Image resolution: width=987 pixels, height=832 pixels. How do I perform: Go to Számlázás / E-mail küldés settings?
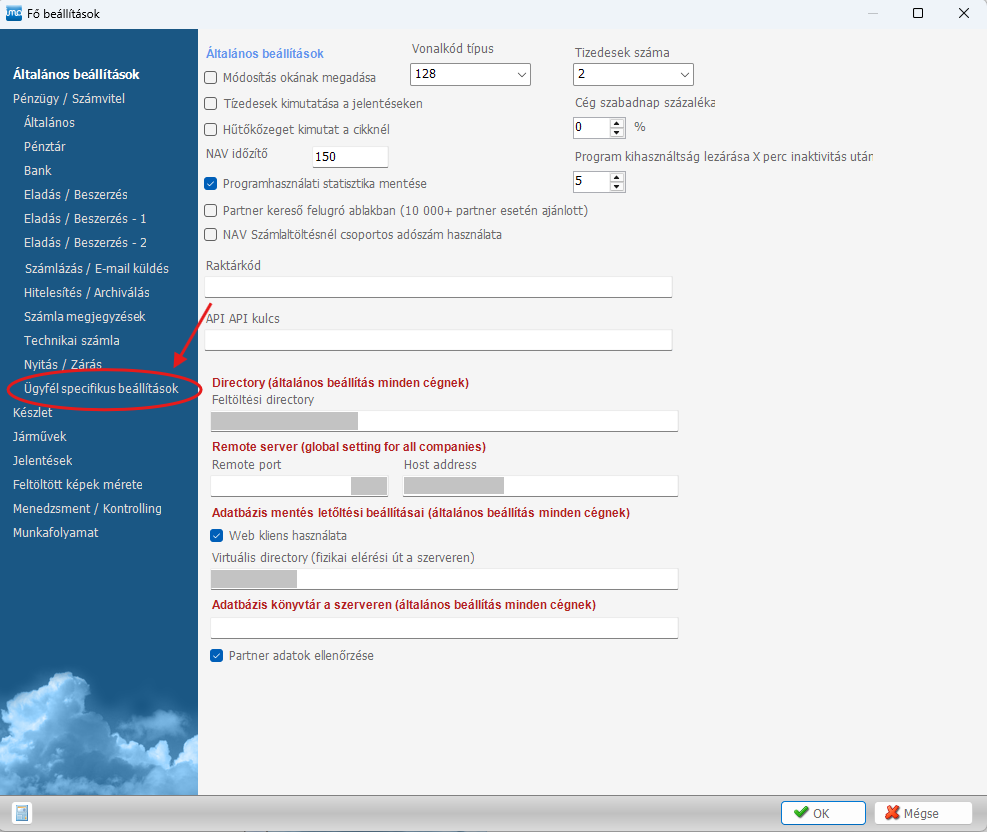coord(96,268)
